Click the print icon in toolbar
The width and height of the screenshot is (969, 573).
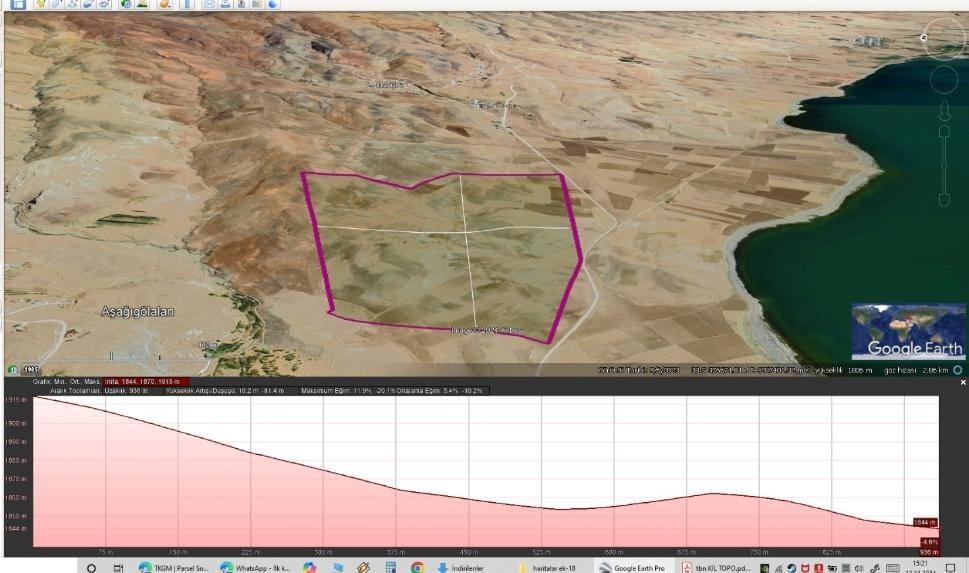[225, 4]
